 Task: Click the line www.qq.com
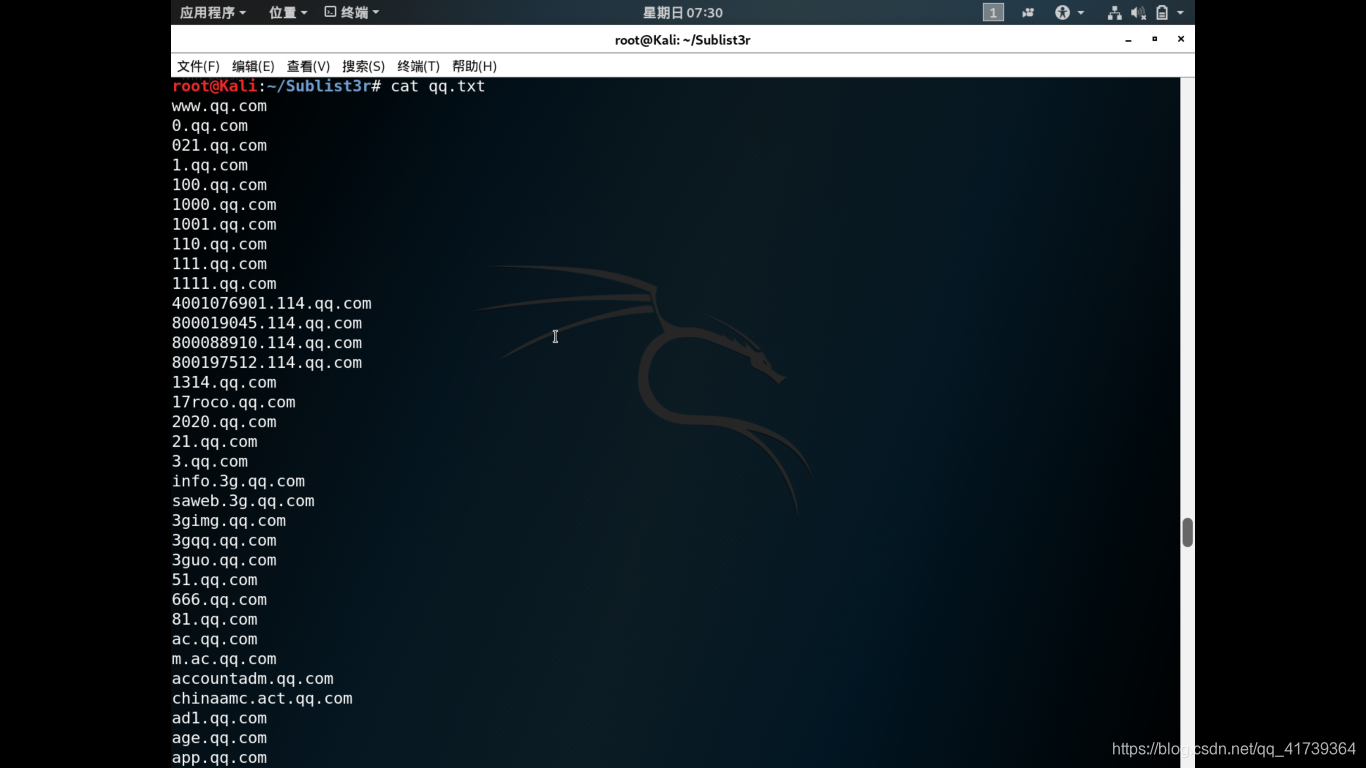(219, 106)
